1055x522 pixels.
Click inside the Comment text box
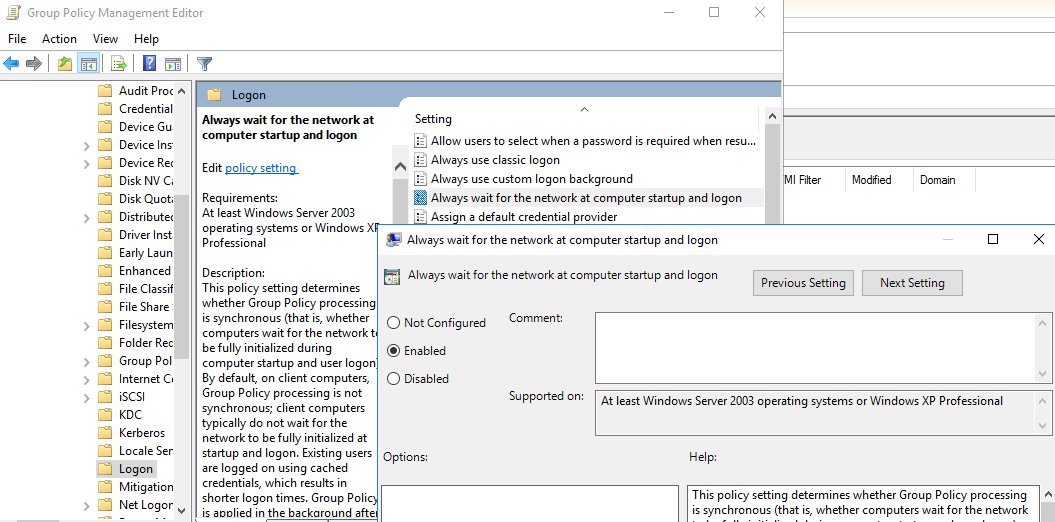point(816,348)
